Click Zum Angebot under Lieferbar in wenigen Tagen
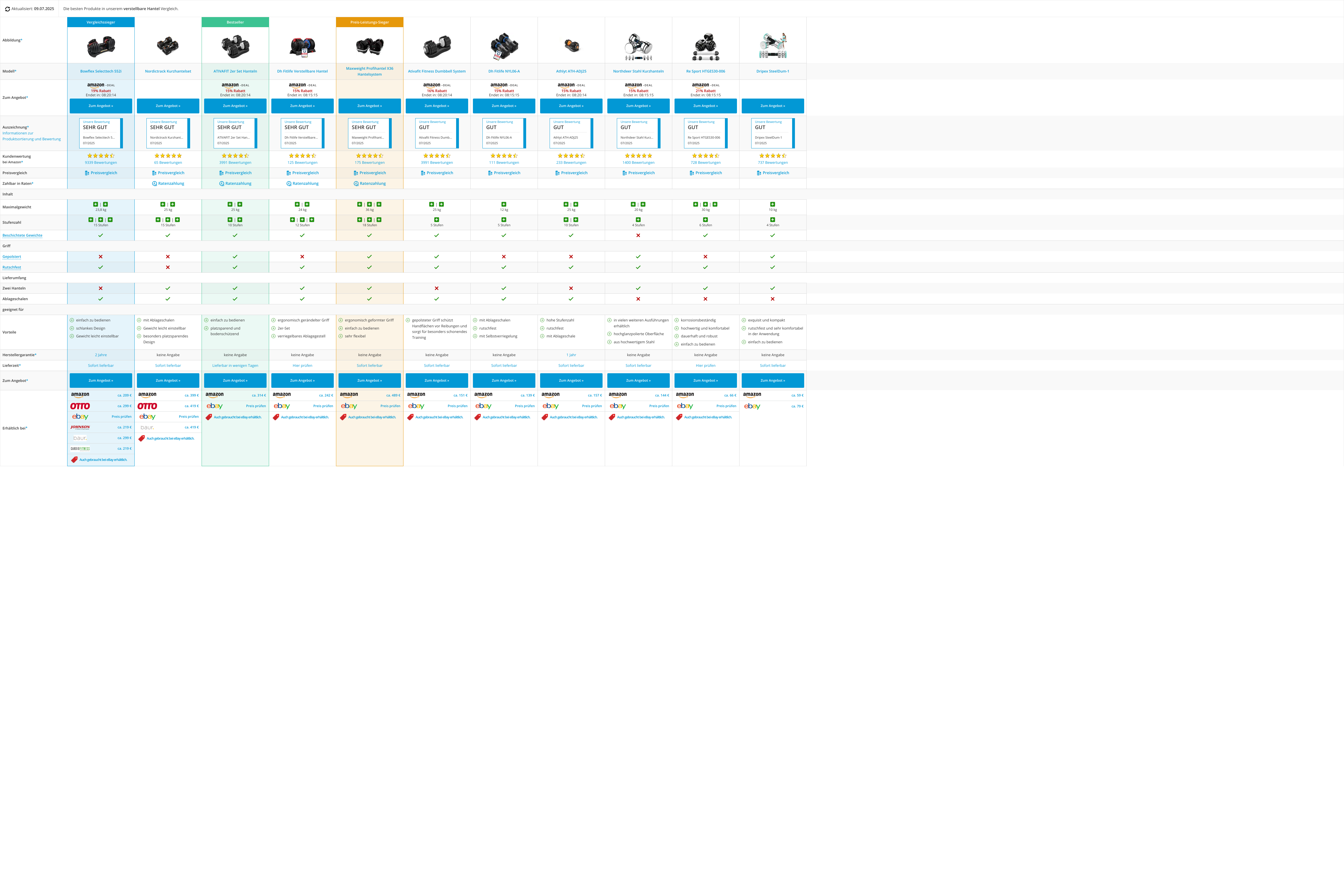 [235, 381]
